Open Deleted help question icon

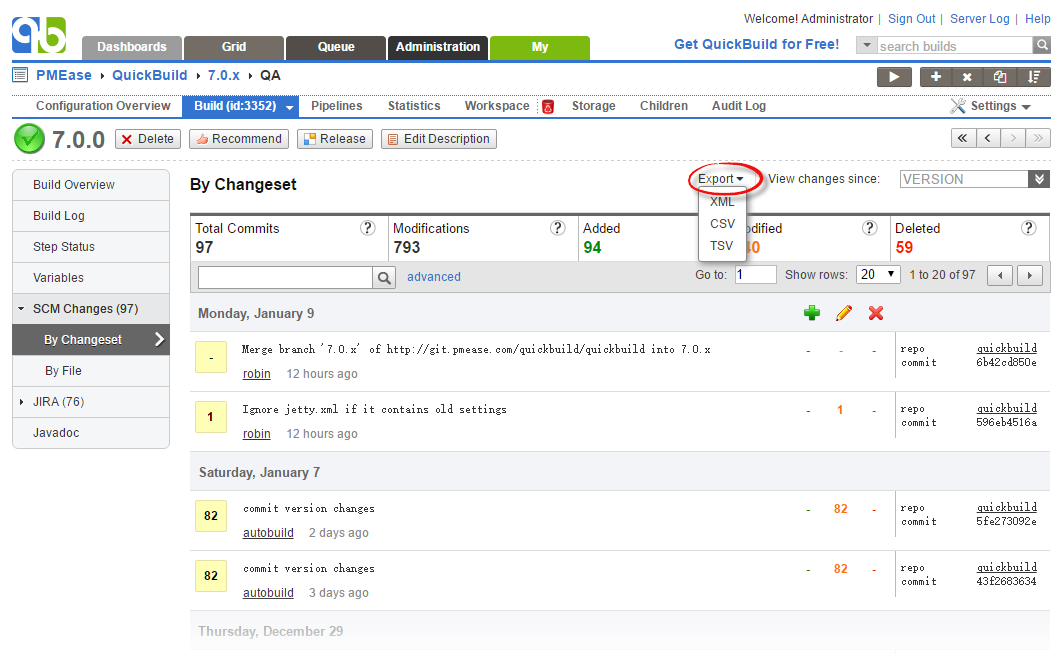click(1028, 228)
